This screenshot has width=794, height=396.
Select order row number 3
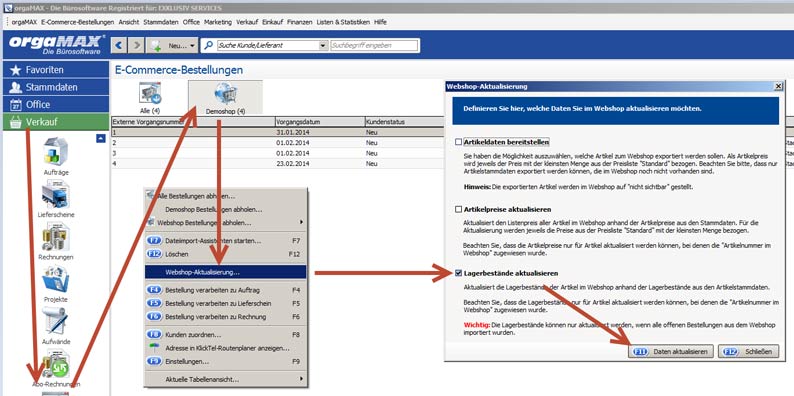277,153
